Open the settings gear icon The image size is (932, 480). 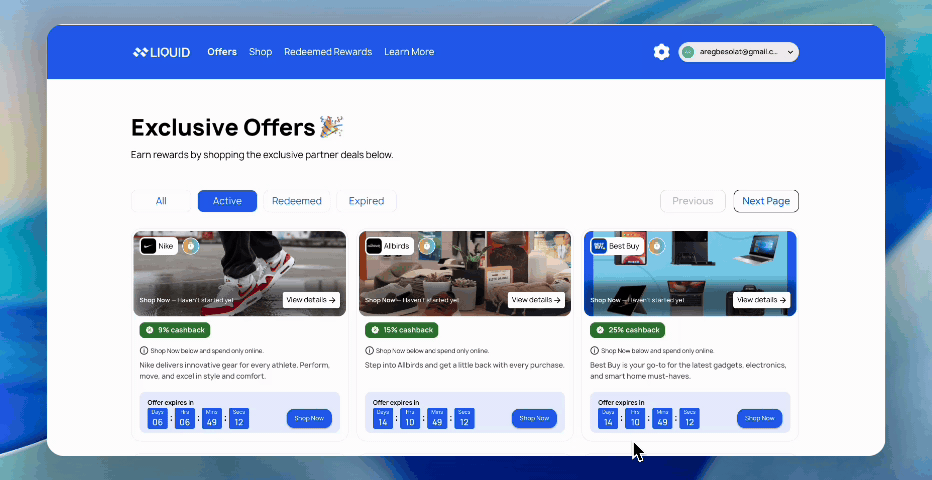[x=661, y=52]
